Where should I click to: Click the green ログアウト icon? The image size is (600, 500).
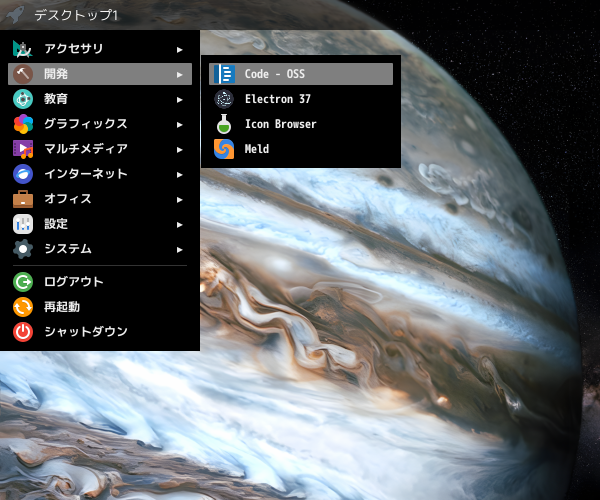pyautogui.click(x=23, y=282)
